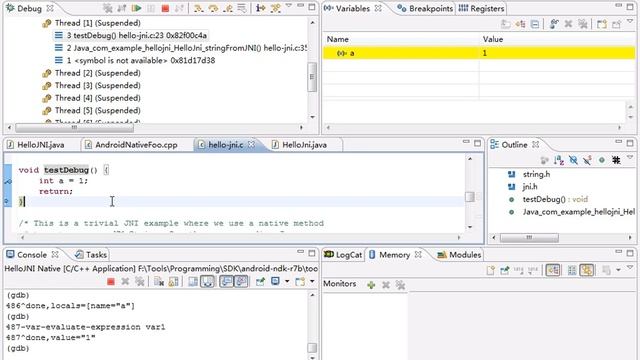Click the Step Return icon in Debug toolbar
Image resolution: width=640 pixels, height=360 pixels.
click(x=227, y=8)
